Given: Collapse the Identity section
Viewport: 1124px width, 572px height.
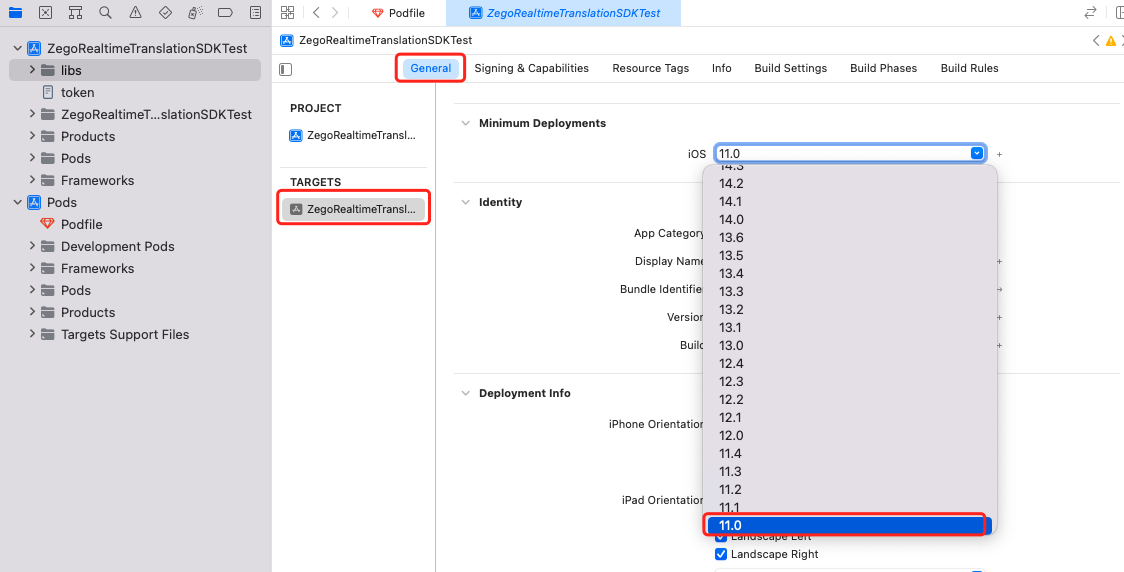Looking at the screenshot, I should pyautogui.click(x=466, y=202).
